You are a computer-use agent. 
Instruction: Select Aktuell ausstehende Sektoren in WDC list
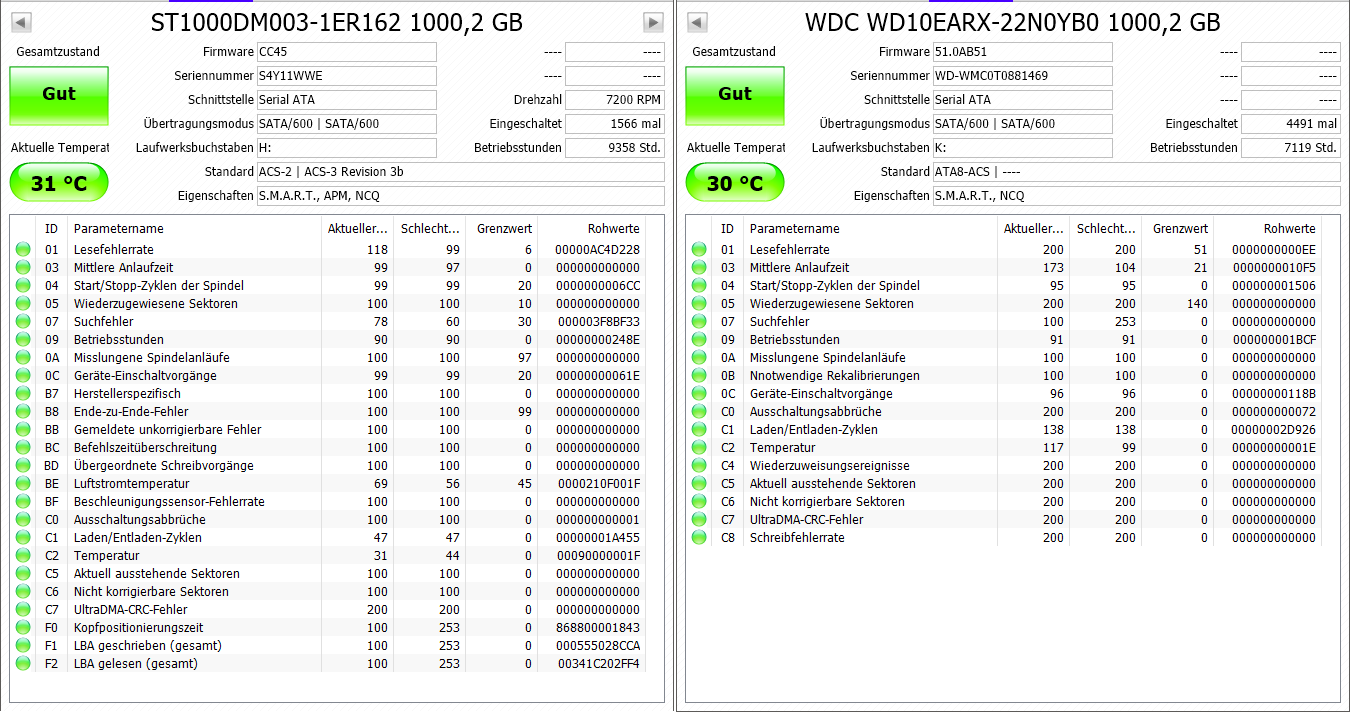tap(832, 484)
